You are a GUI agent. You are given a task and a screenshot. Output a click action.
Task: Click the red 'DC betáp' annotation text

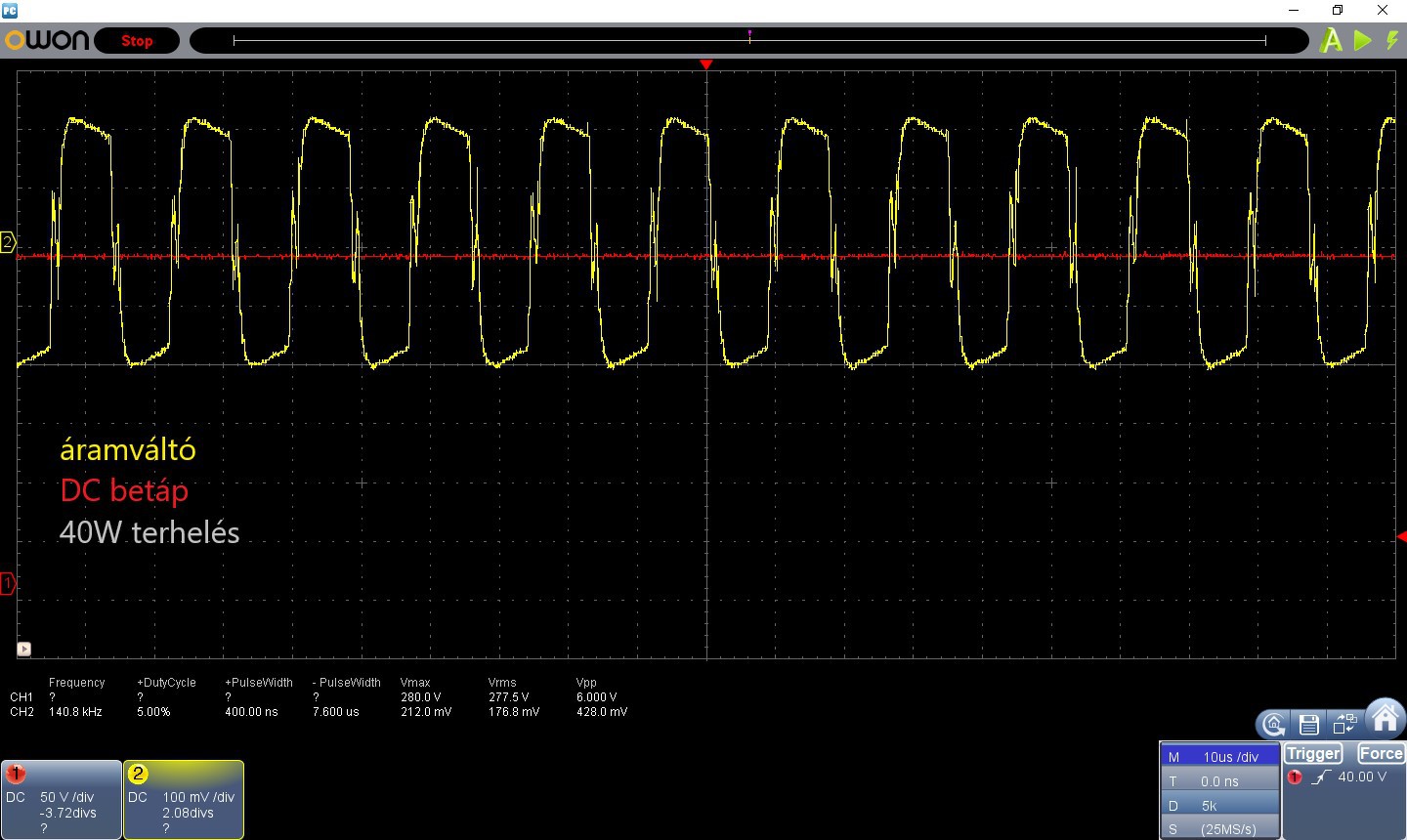[x=124, y=490]
